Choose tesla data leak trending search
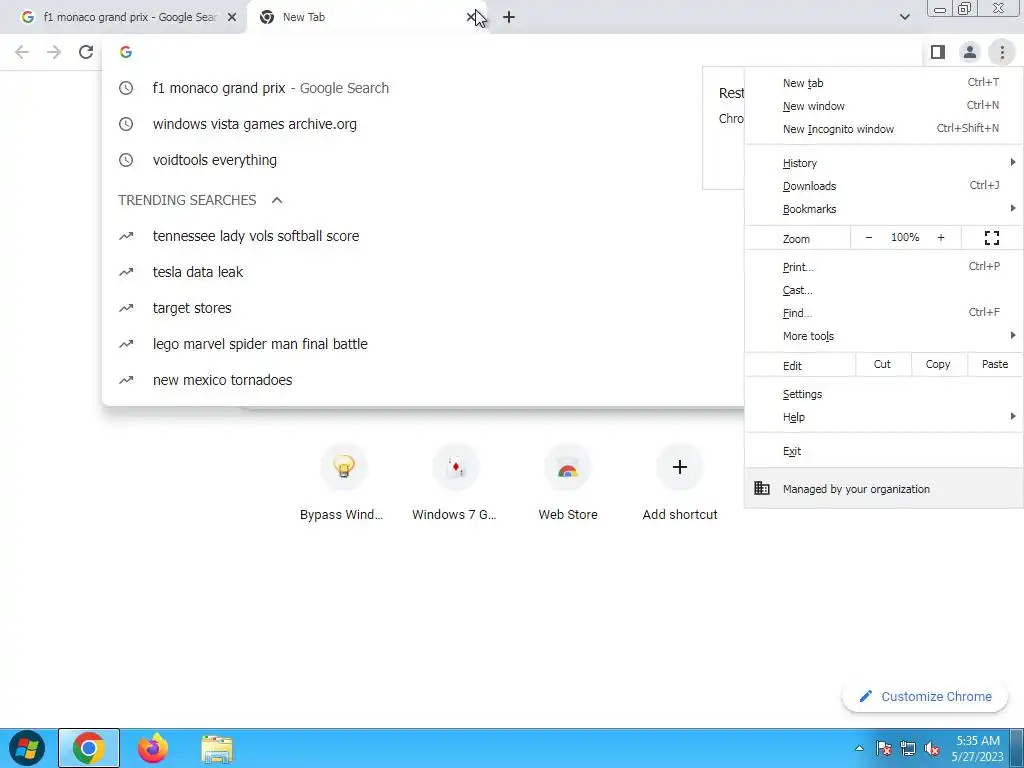 pos(423,272)
